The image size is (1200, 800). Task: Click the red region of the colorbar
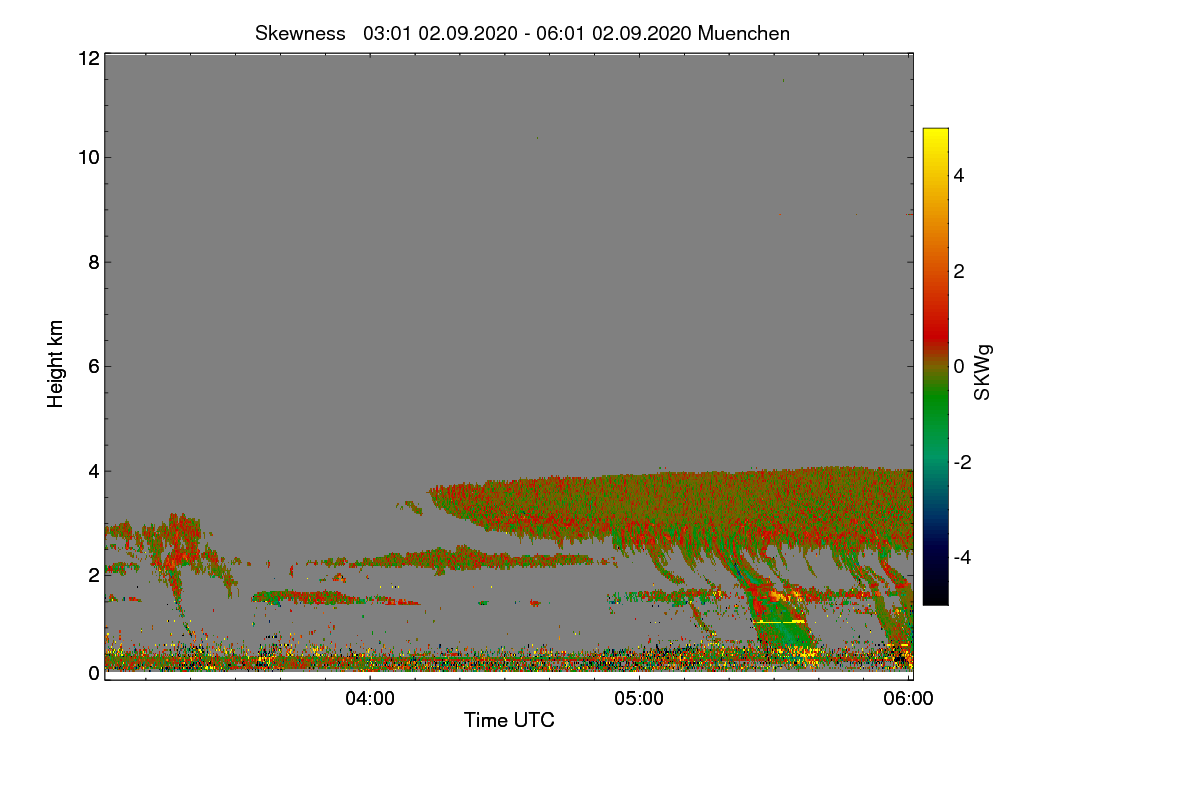pos(935,320)
